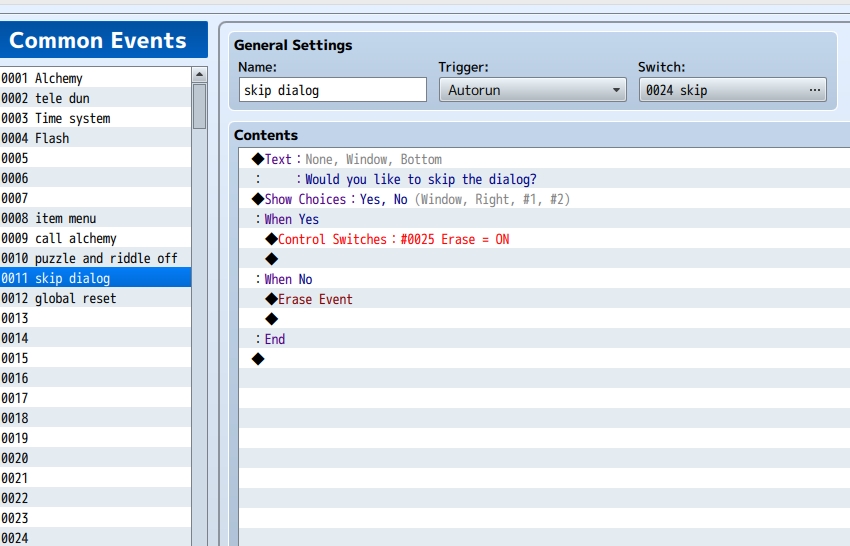Viewport: 850px width, 546px height.
Task: Click the ellipsis button on Switch field
Action: click(814, 90)
